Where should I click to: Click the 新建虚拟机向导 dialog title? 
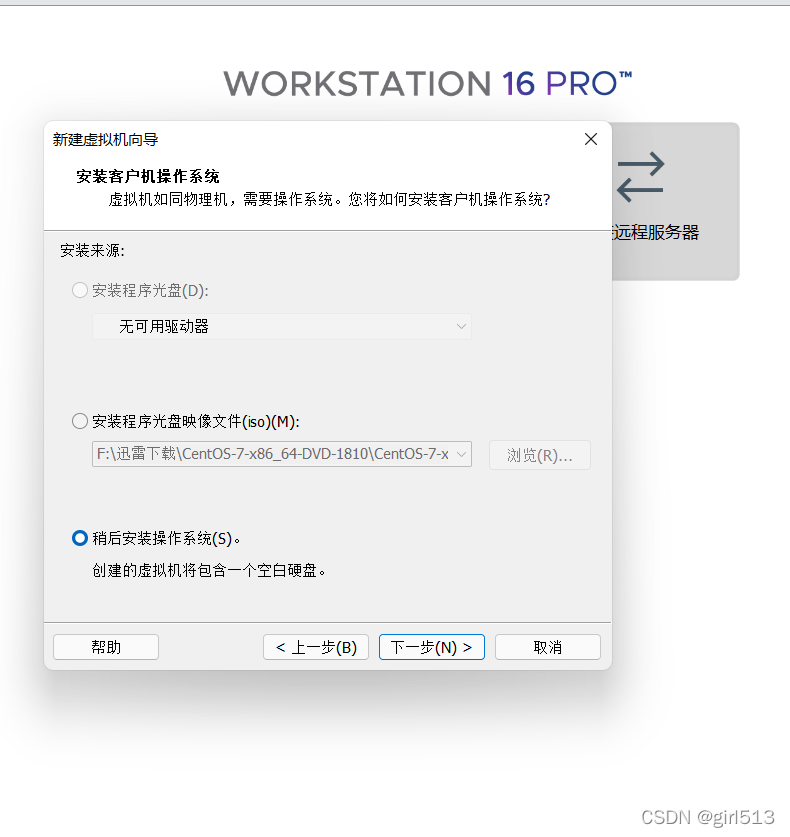pos(106,139)
